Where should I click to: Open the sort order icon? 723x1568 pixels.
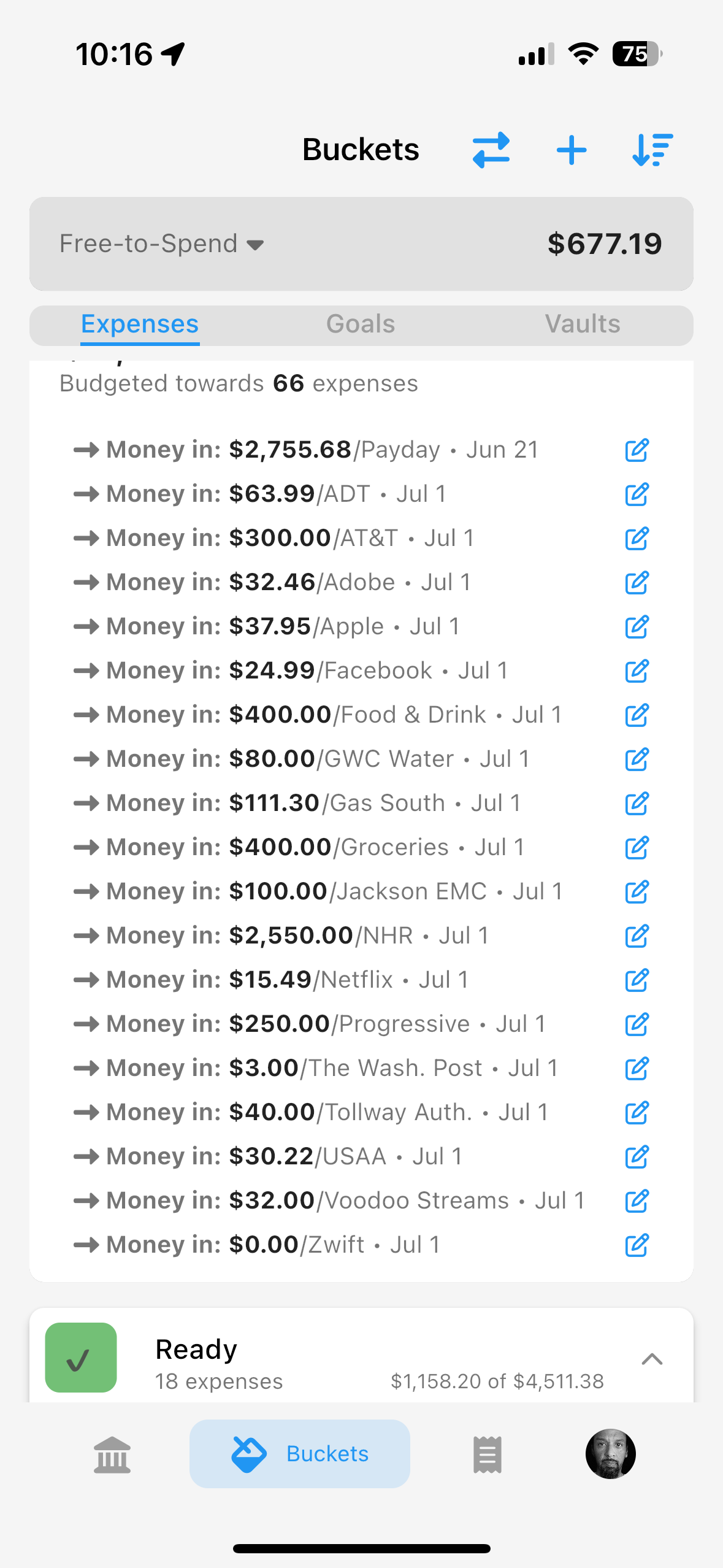[x=652, y=150]
